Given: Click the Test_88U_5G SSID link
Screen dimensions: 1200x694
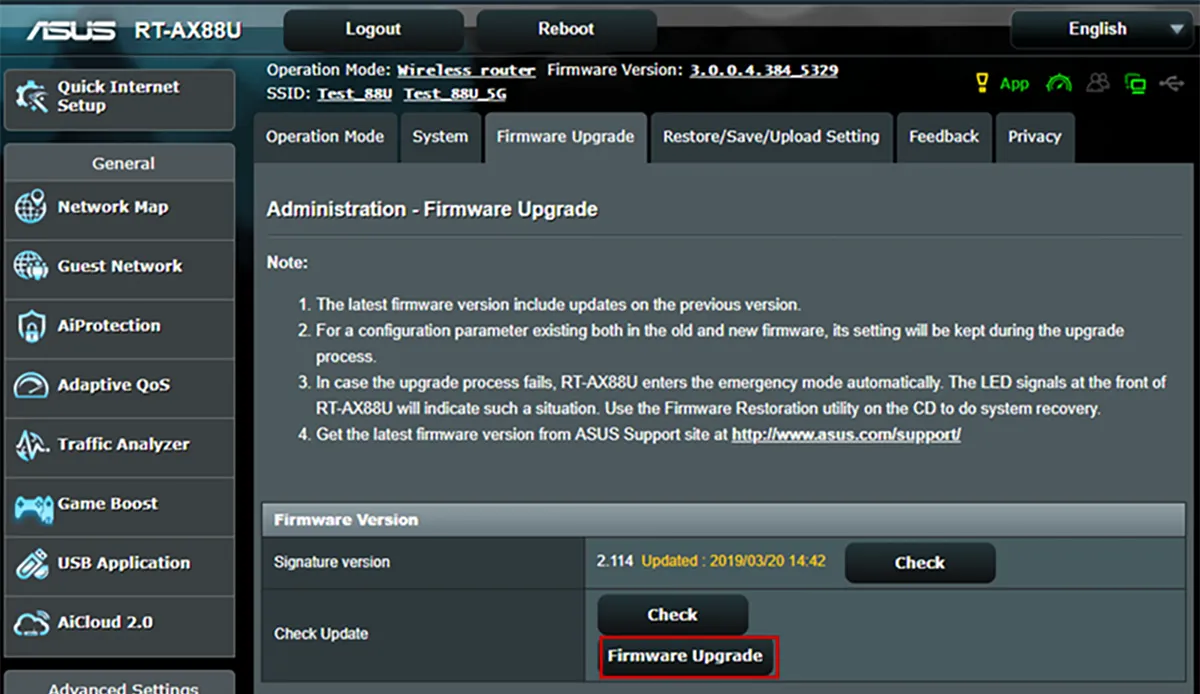Looking at the screenshot, I should coord(455,94).
